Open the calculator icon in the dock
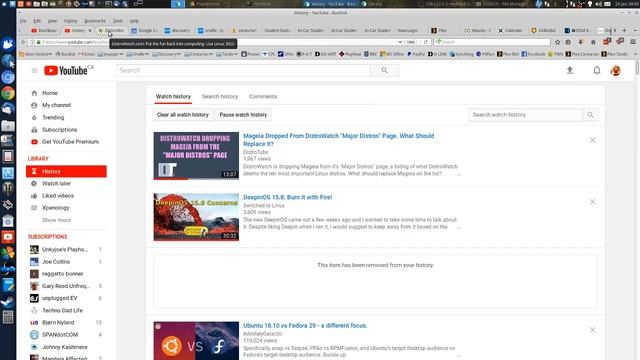Viewport: 640px width, 360px height. click(x=8, y=317)
